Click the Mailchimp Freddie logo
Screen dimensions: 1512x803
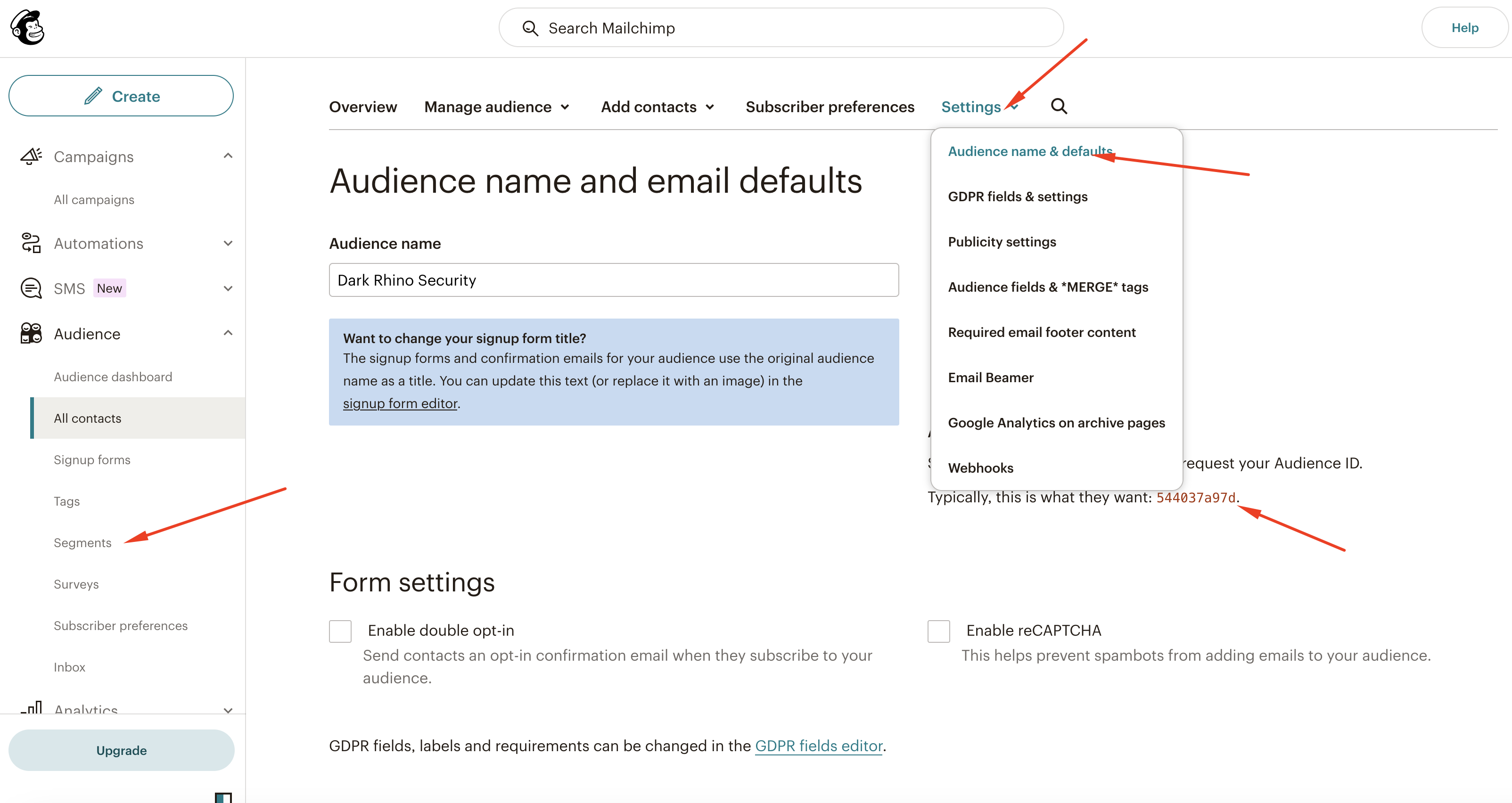click(28, 28)
